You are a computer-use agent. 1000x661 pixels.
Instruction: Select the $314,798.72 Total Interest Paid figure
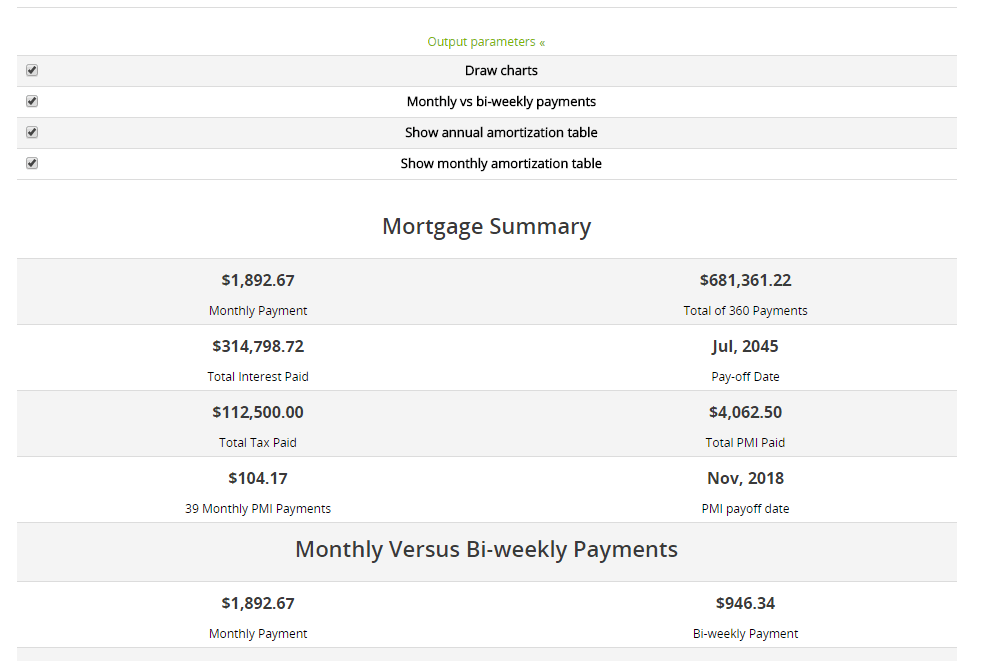[x=258, y=346]
